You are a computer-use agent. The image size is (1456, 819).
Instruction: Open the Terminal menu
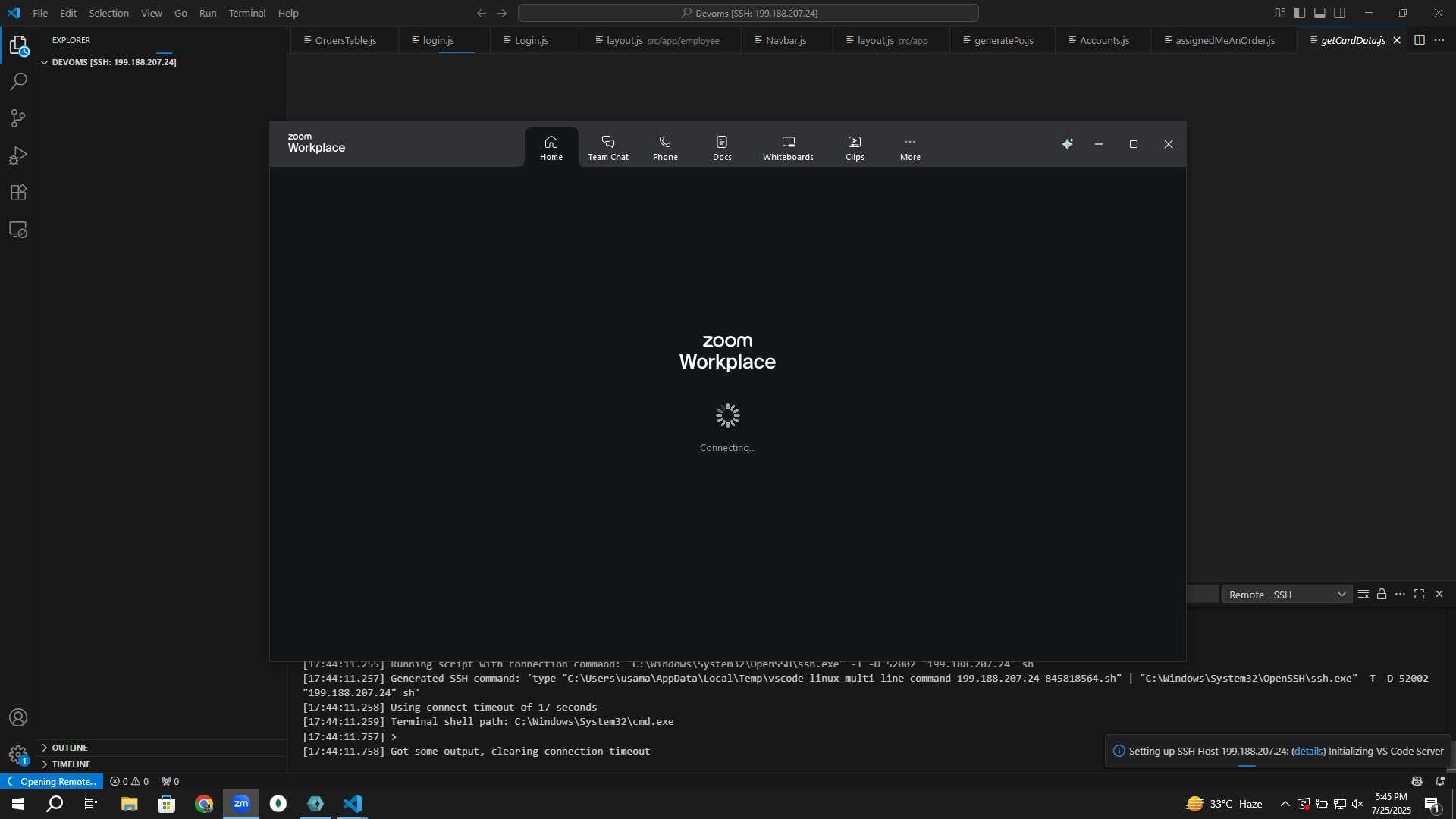[x=247, y=13]
